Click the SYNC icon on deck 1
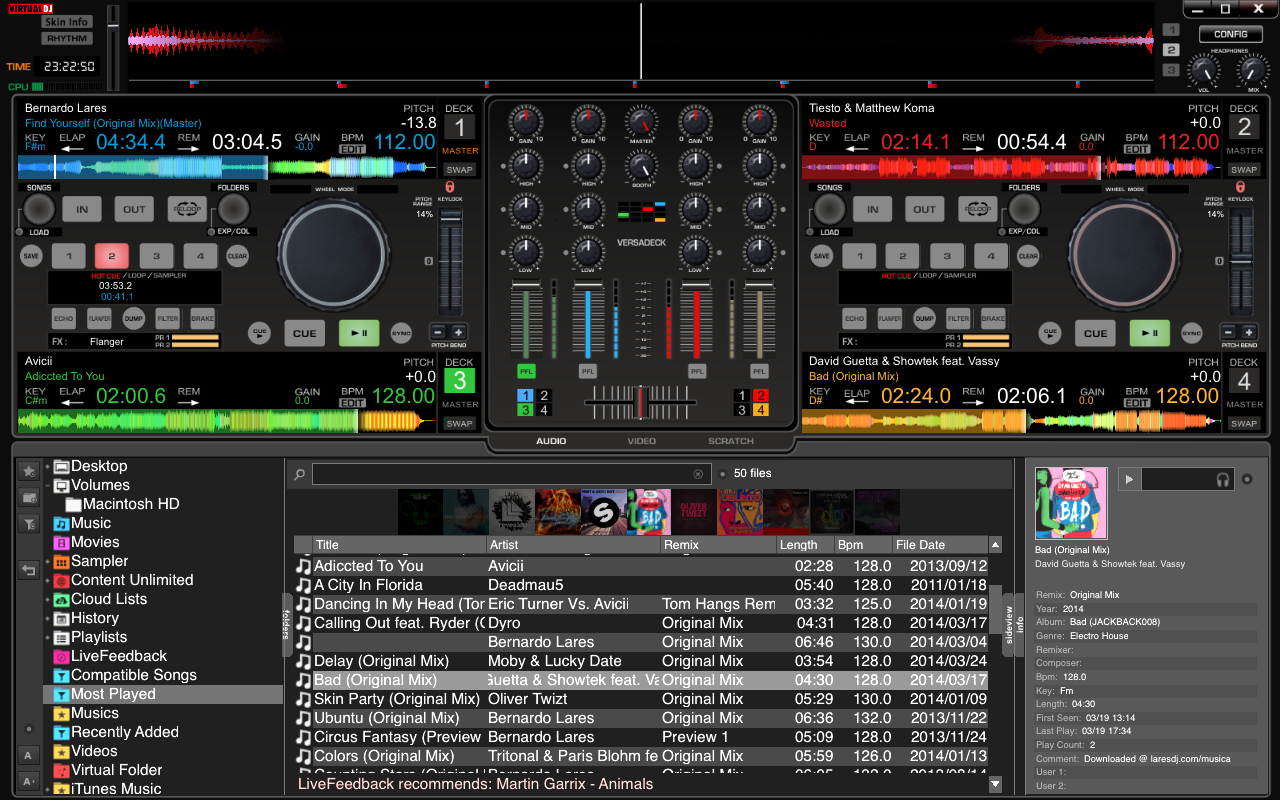Viewport: 1280px width, 800px height. pyautogui.click(x=401, y=333)
